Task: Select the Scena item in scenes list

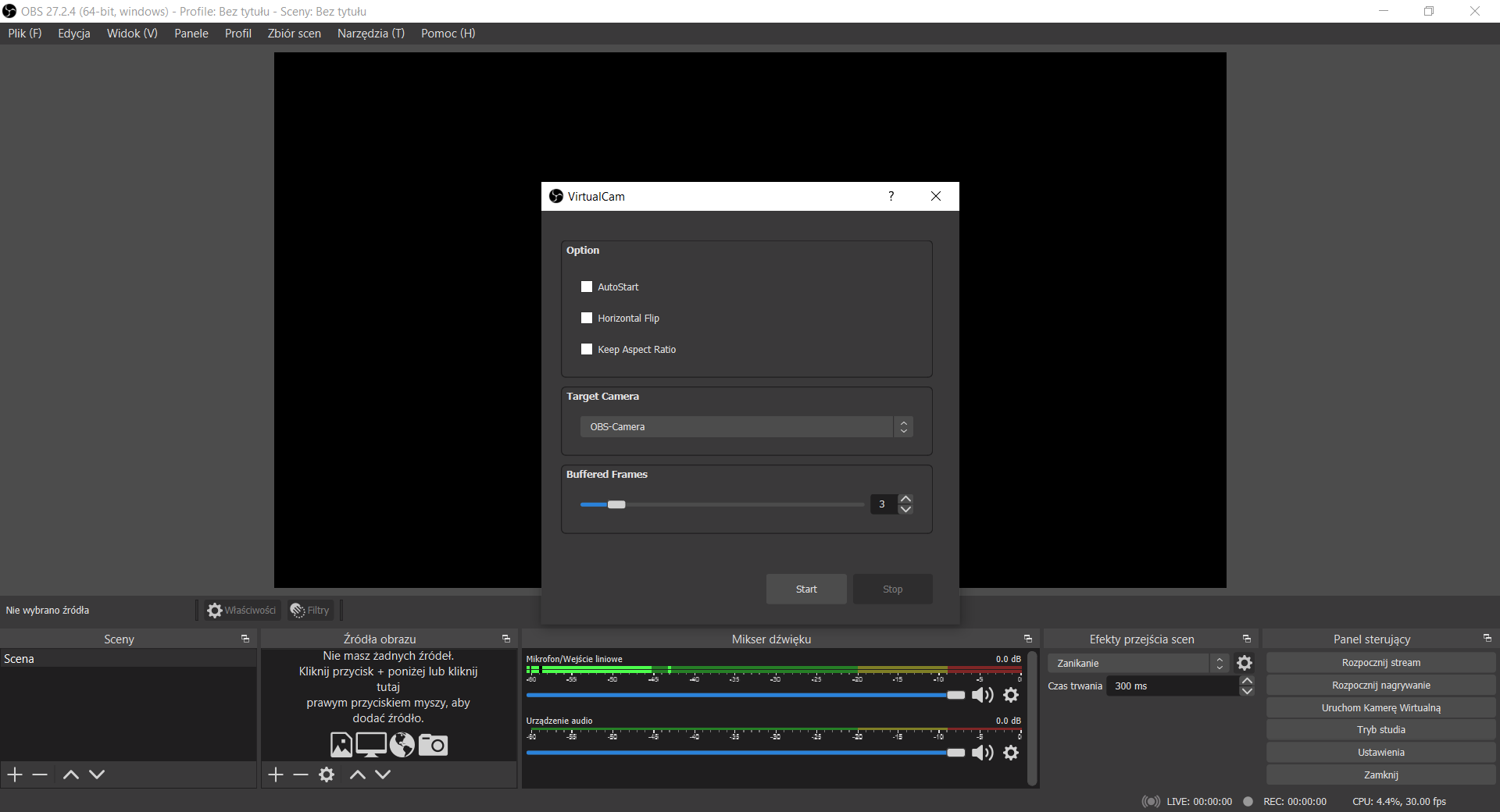Action: [x=128, y=659]
